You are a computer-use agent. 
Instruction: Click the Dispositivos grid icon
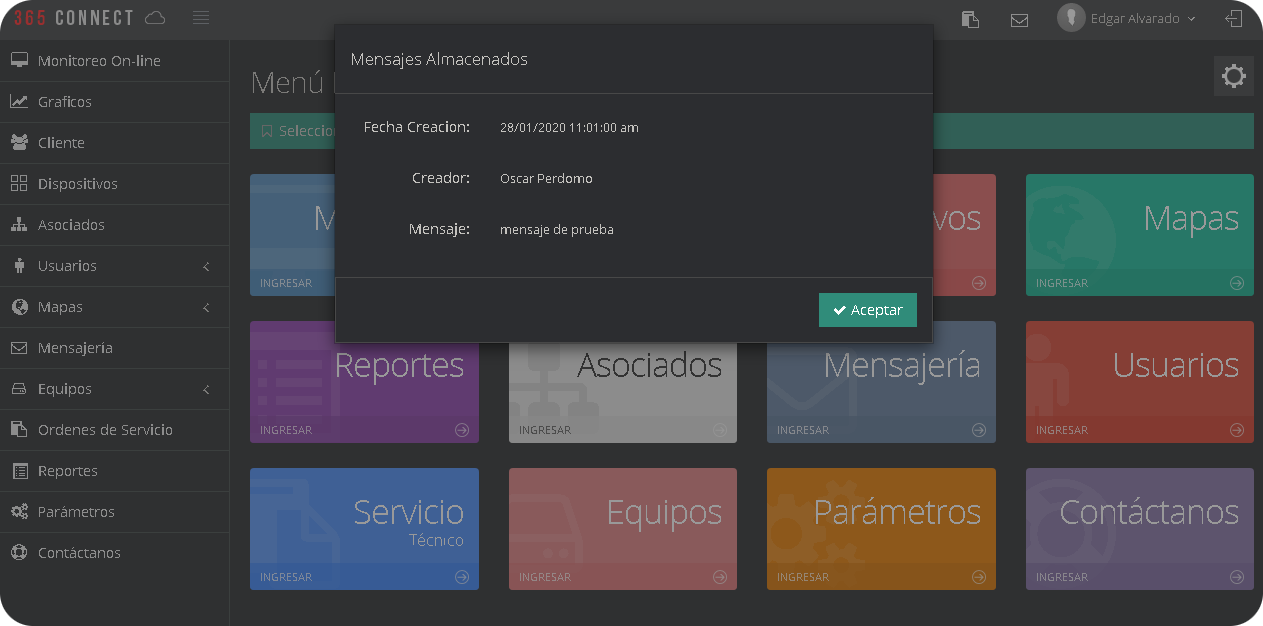point(19,184)
